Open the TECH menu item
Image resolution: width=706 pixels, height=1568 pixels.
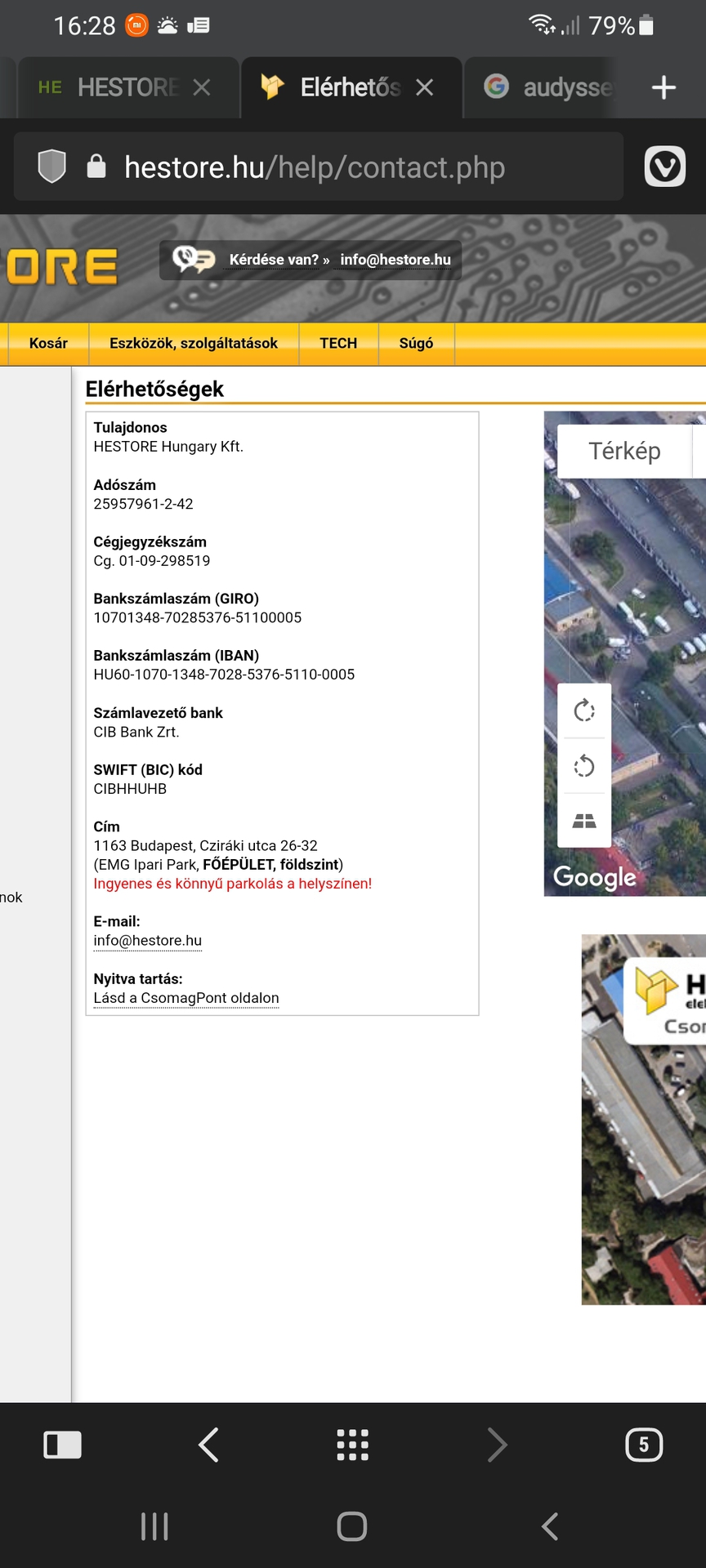click(338, 343)
